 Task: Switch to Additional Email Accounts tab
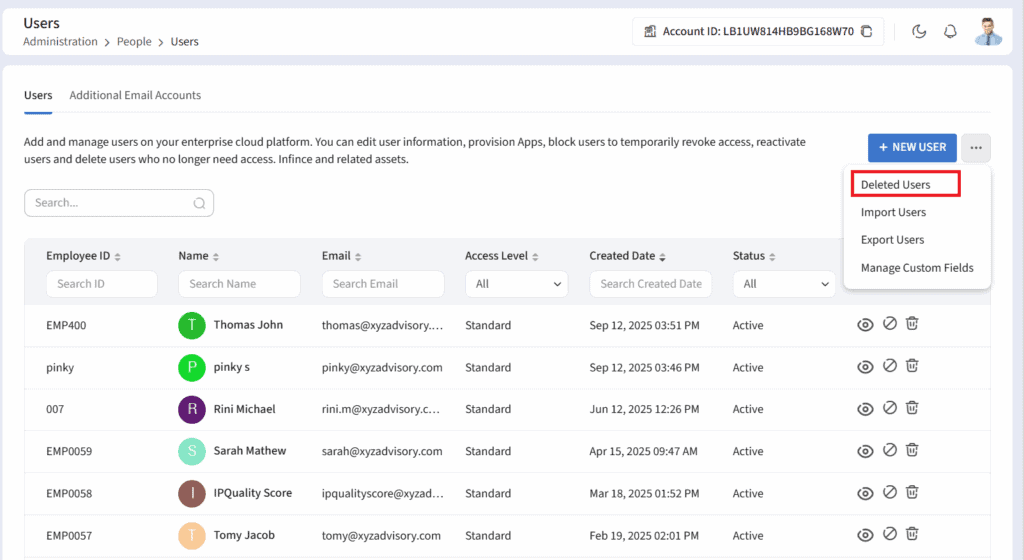click(135, 95)
